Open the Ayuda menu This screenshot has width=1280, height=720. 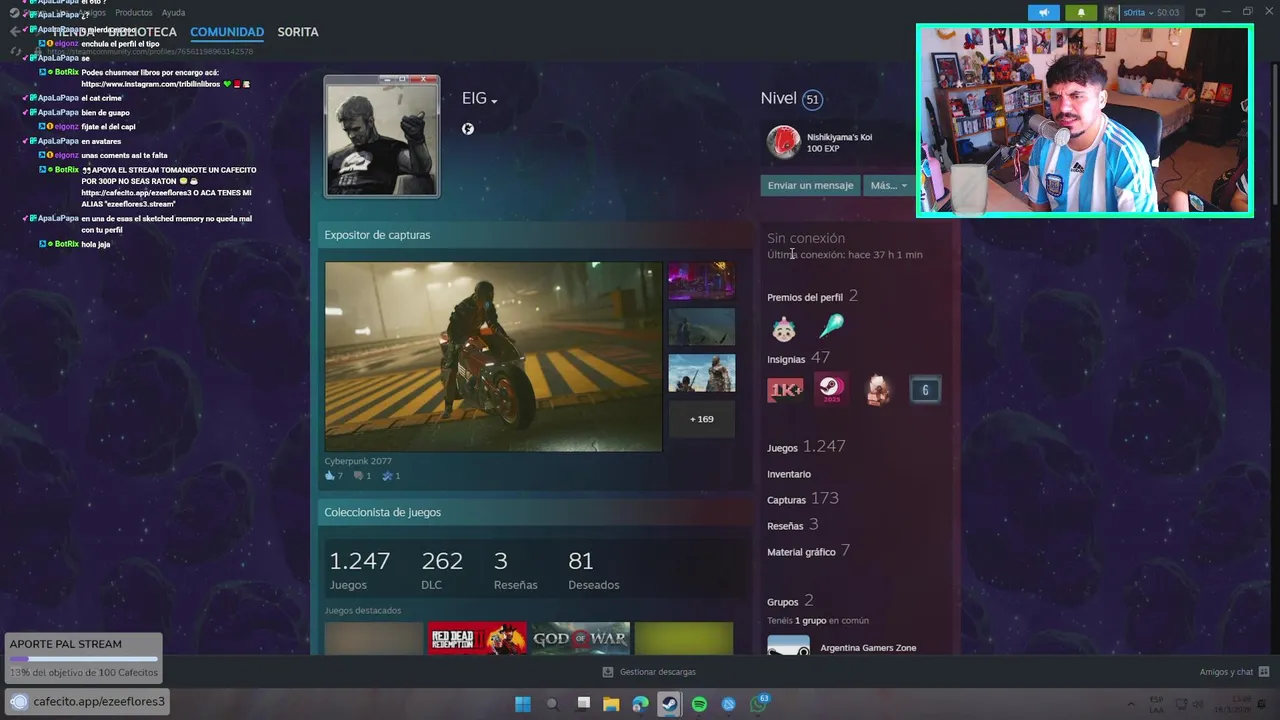click(x=173, y=13)
